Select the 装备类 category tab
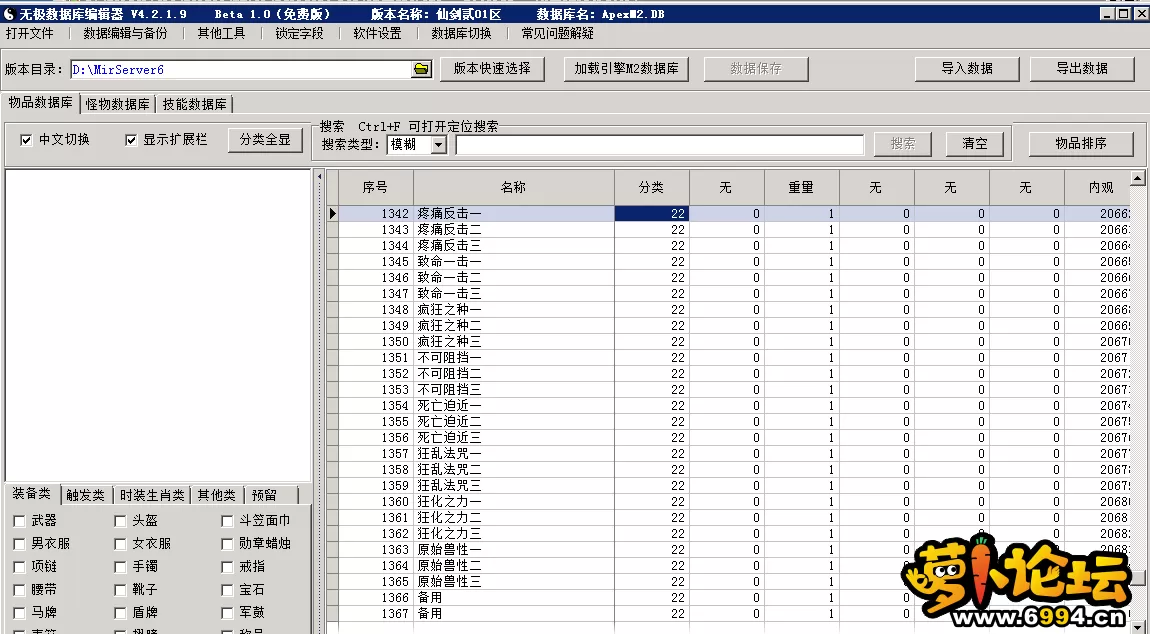The height and width of the screenshot is (634, 1150). tap(32, 494)
